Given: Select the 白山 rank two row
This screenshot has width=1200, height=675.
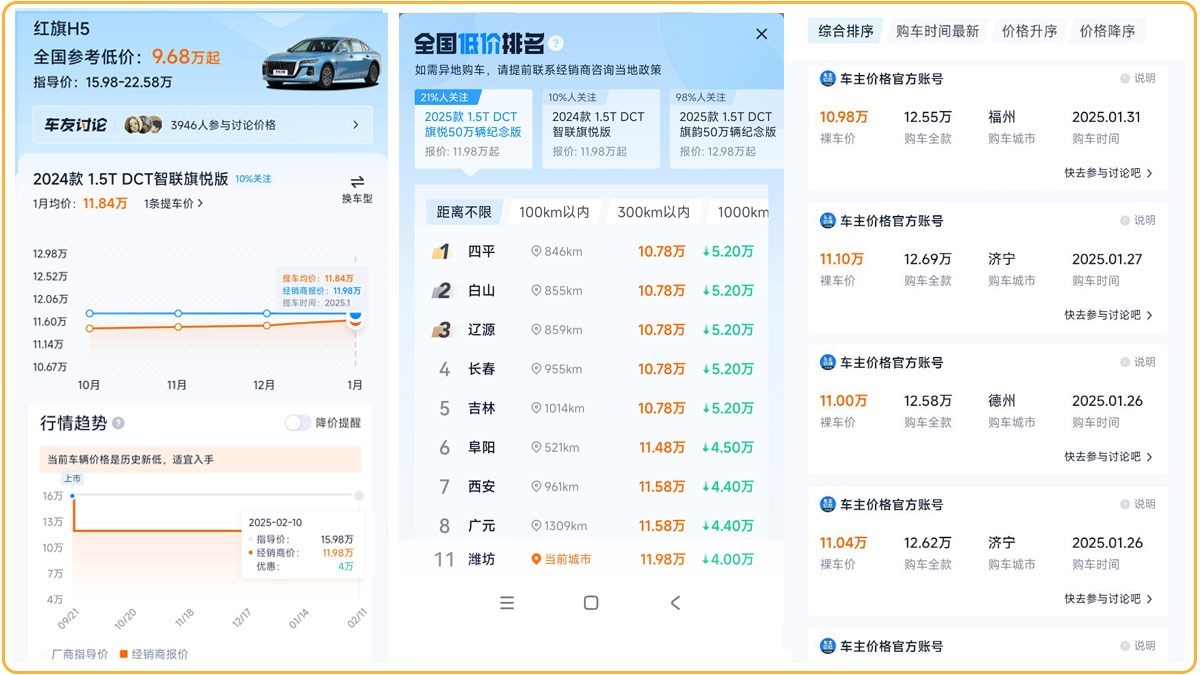Looking at the screenshot, I should click(x=592, y=291).
